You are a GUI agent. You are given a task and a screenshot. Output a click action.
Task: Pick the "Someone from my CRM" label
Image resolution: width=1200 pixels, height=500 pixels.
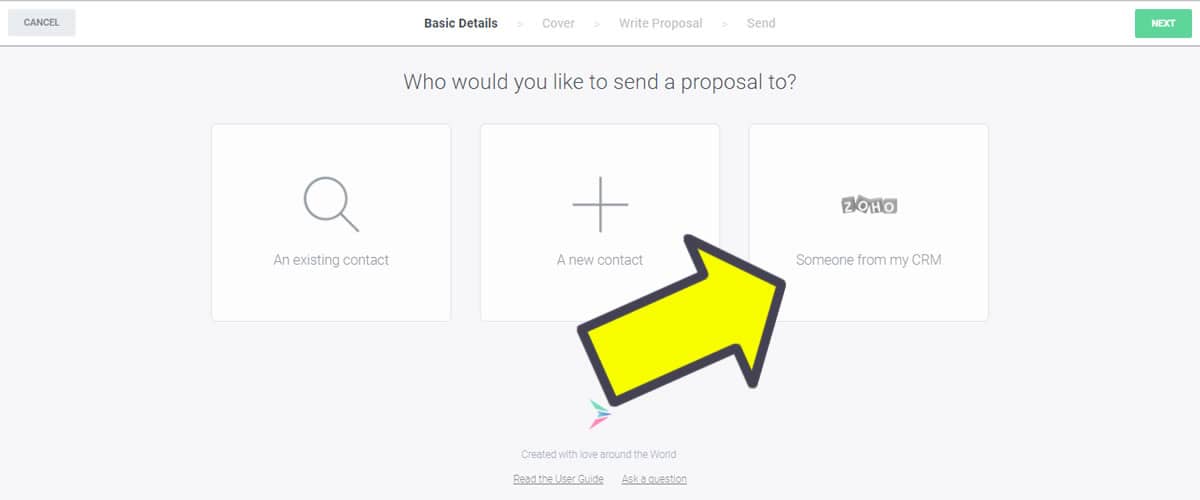click(x=868, y=260)
